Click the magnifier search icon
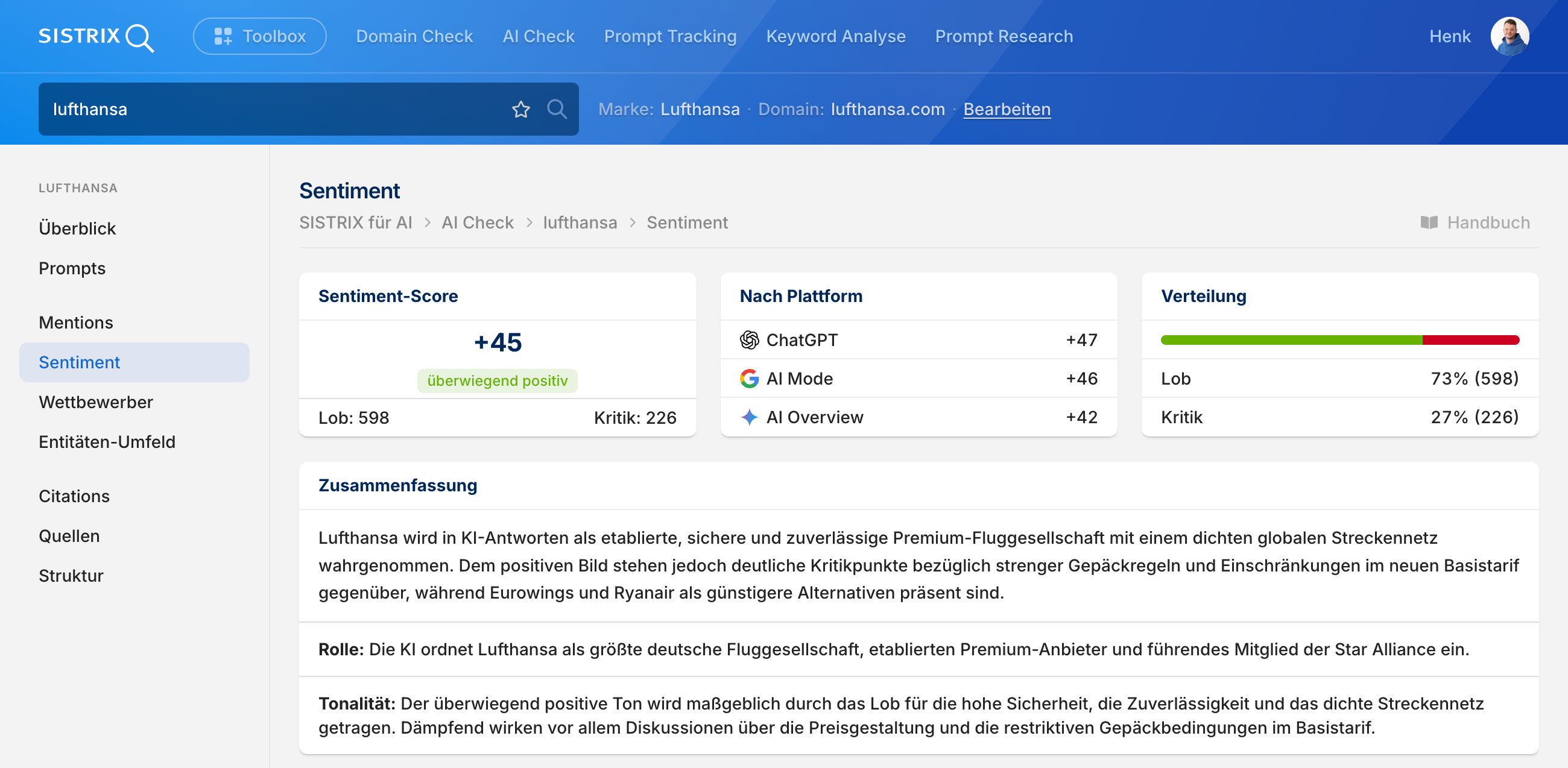1568x768 pixels. click(x=557, y=110)
